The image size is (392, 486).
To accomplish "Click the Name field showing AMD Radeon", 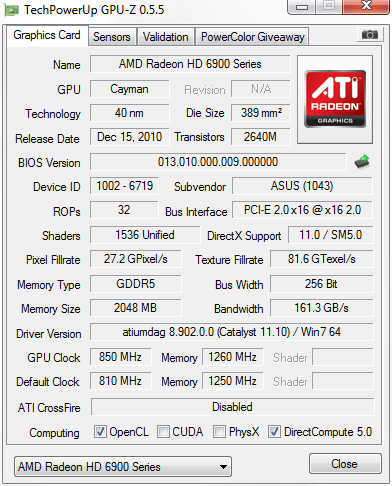I will pos(190,64).
